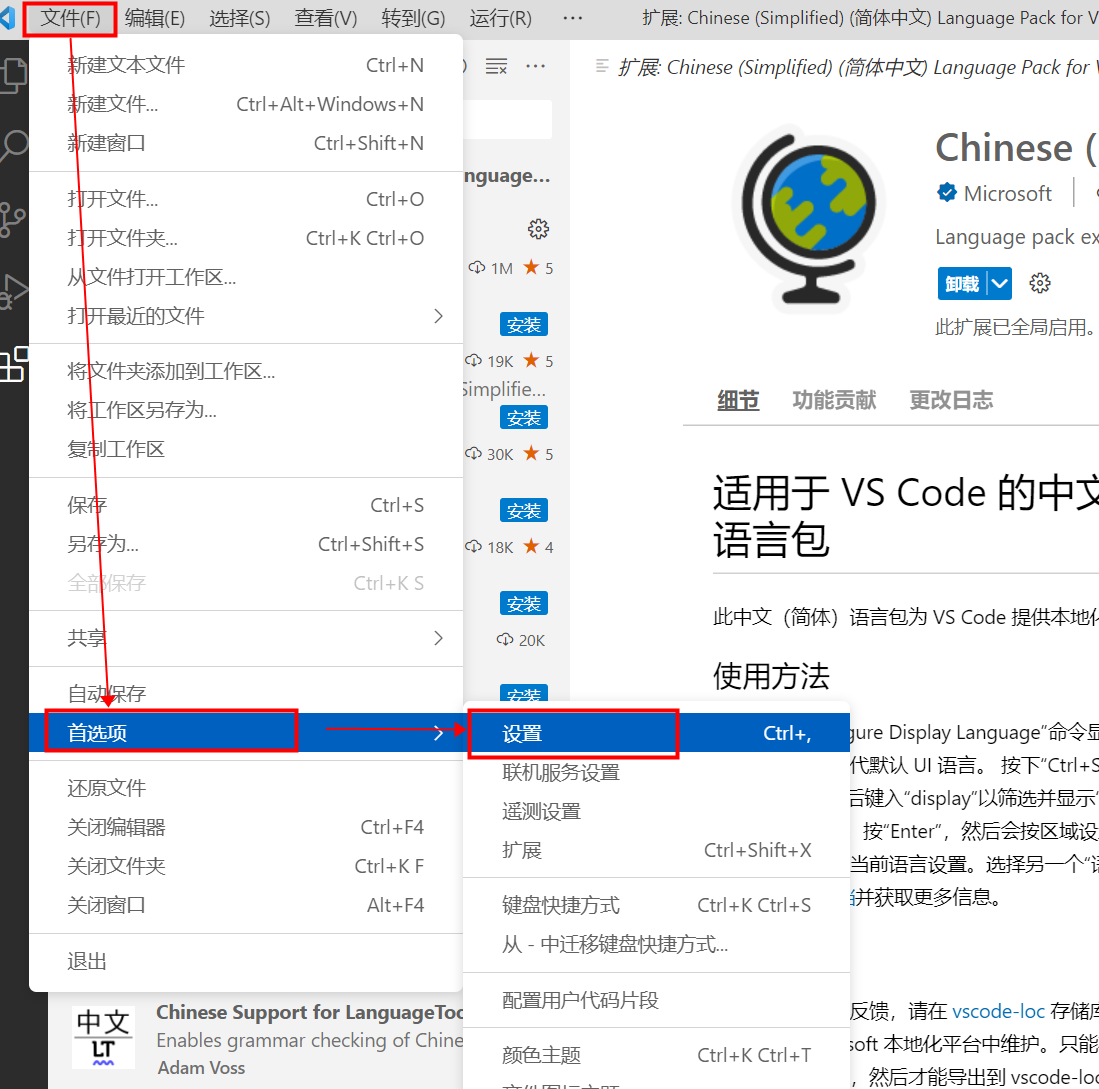Choose 复制工作区 menu entry
The width and height of the screenshot is (1099, 1089).
coord(245,450)
